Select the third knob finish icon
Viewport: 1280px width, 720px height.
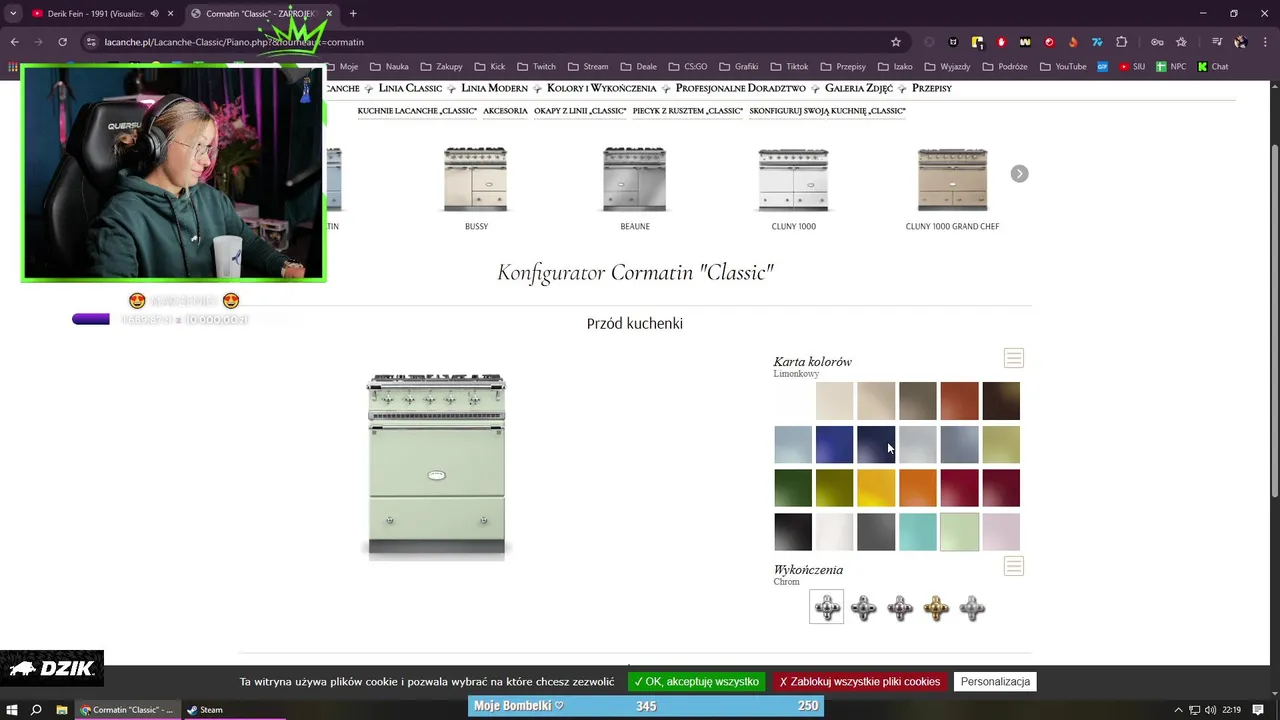pyautogui.click(x=900, y=607)
